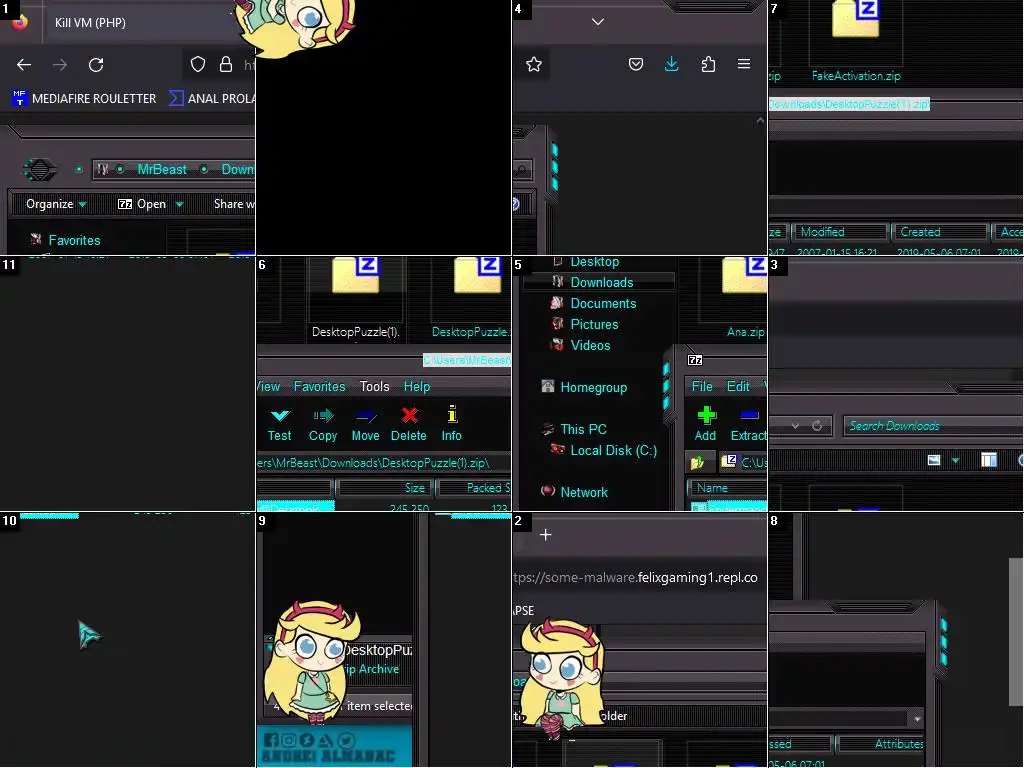Click the felixgaming1.repl.co URL bar
Screen dimensions: 1024x768
[637, 577]
